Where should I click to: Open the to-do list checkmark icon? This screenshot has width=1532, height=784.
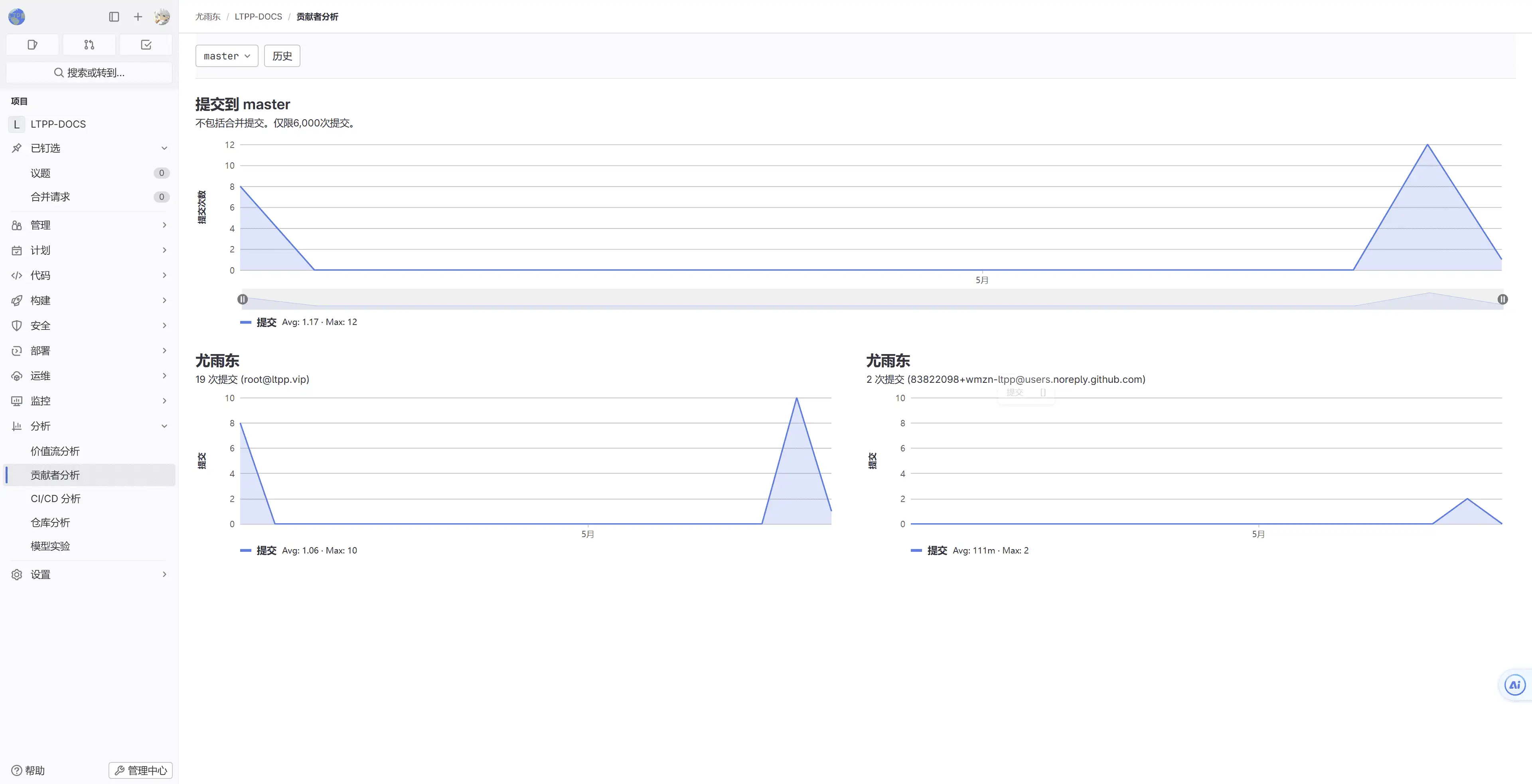pyautogui.click(x=146, y=45)
